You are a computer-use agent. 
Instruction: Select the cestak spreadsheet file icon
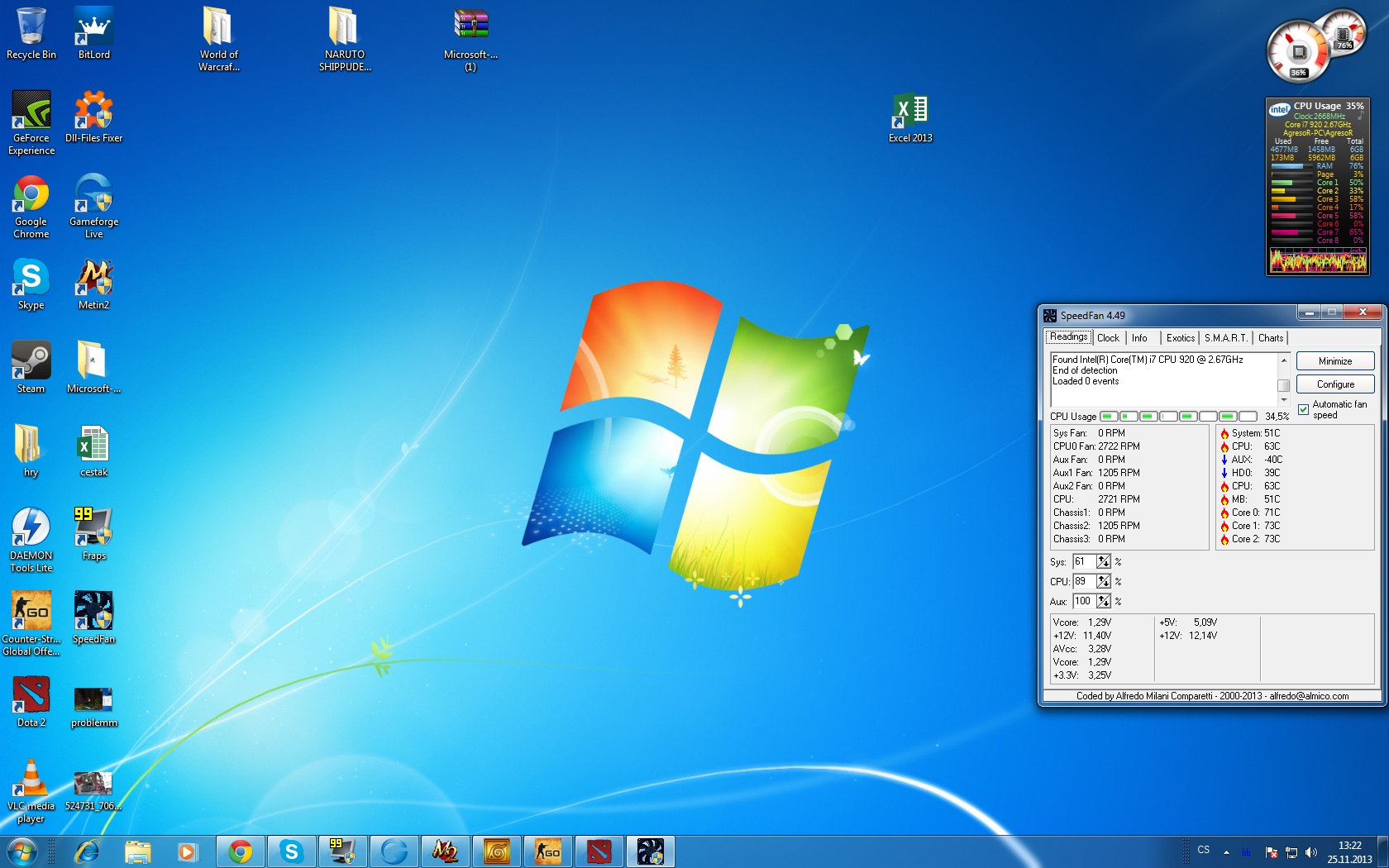[x=94, y=451]
